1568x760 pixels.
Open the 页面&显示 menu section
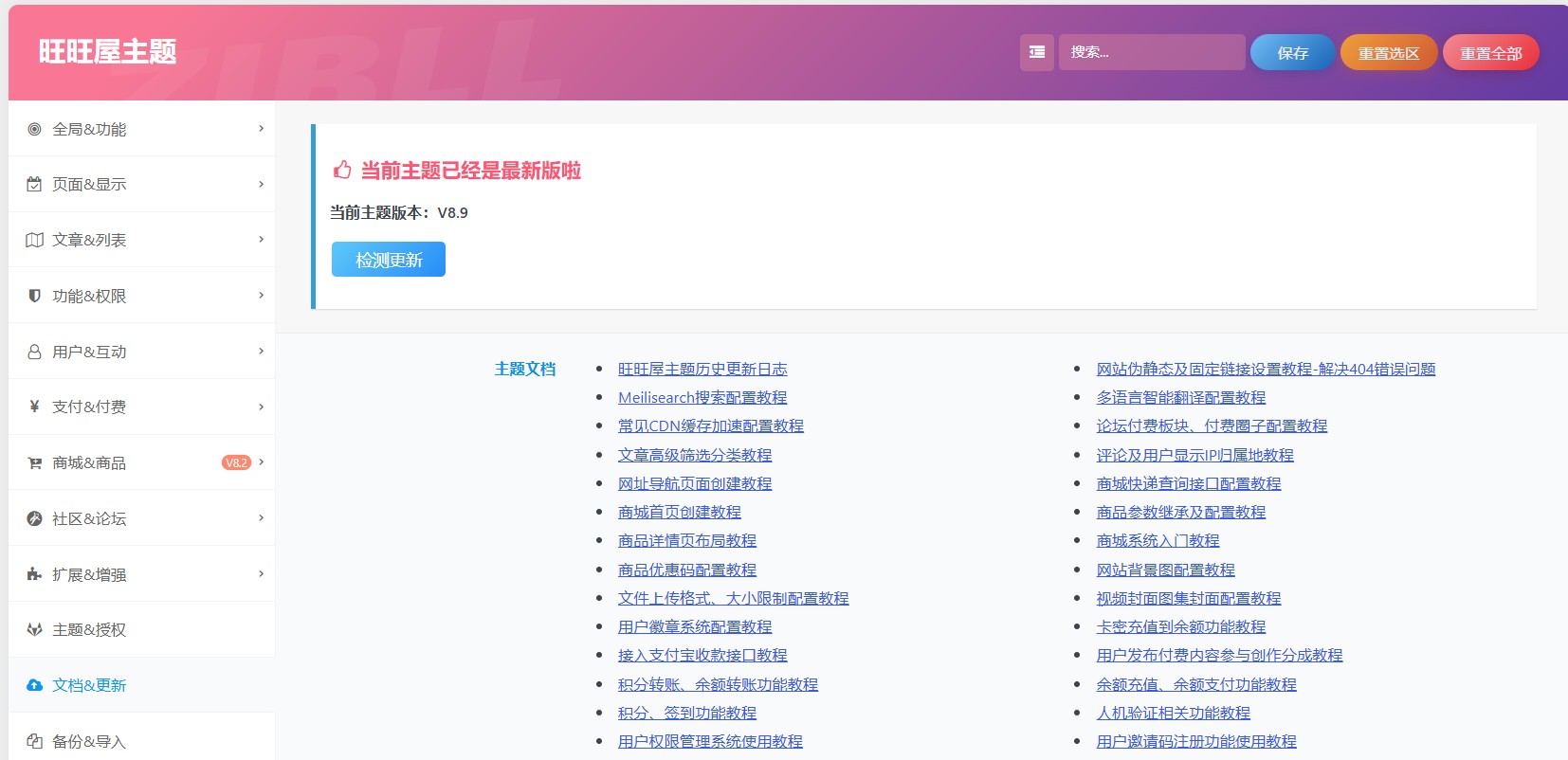[141, 184]
